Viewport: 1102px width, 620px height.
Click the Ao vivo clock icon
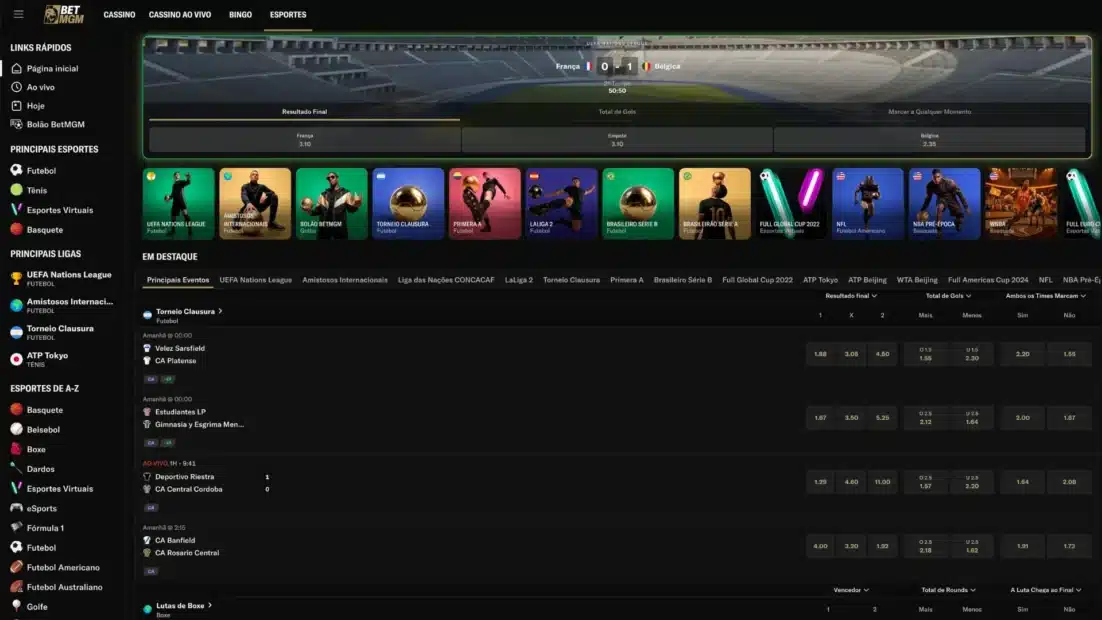(16, 87)
